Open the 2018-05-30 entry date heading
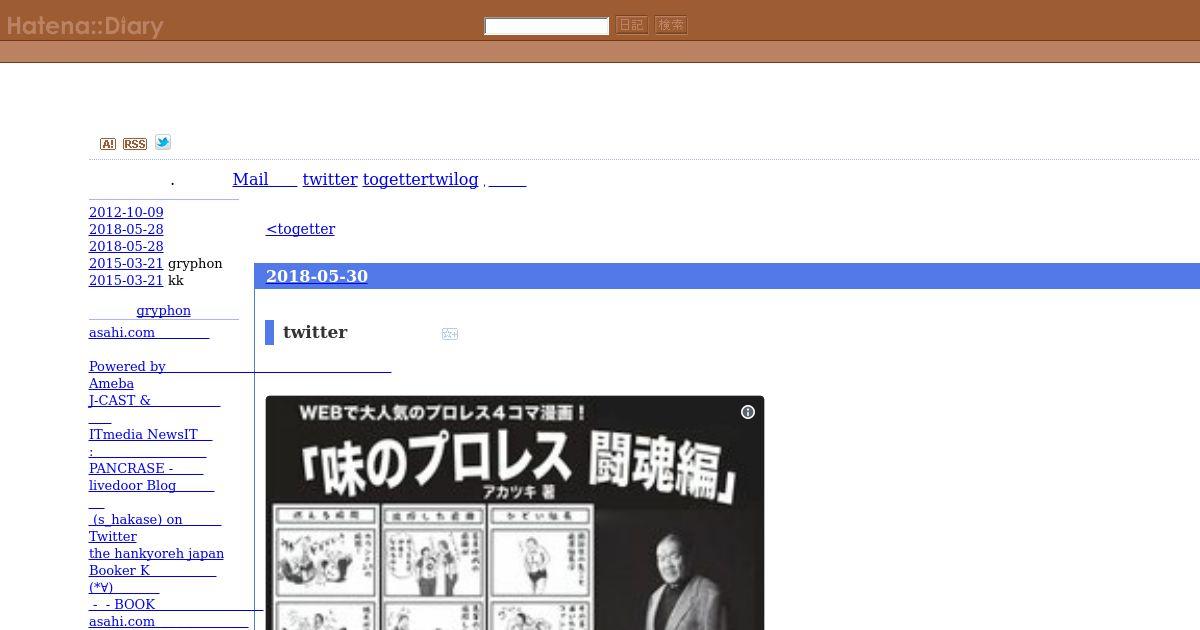Screen dimensions: 1200x630 coord(317,276)
